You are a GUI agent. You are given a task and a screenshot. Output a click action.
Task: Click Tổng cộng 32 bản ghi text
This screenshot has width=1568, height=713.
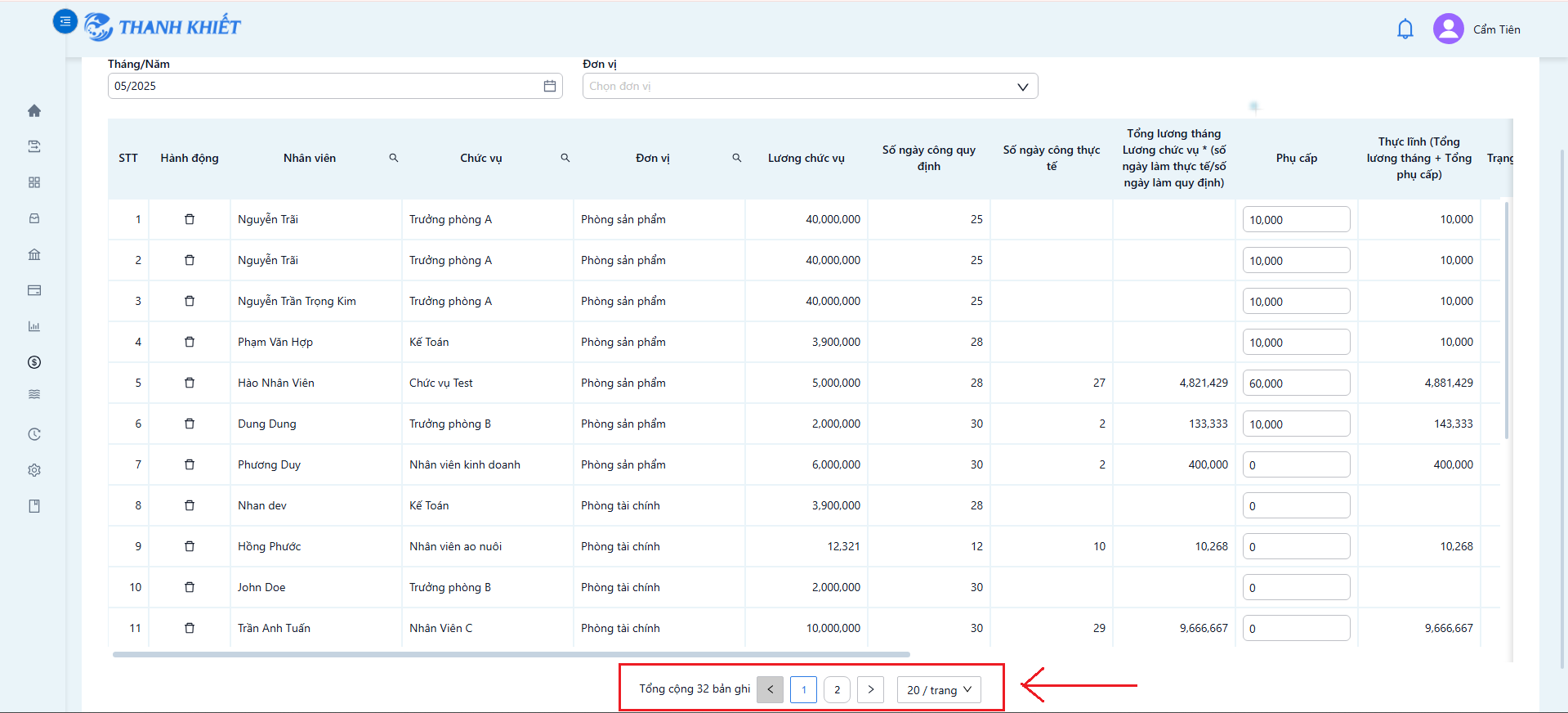(x=695, y=688)
